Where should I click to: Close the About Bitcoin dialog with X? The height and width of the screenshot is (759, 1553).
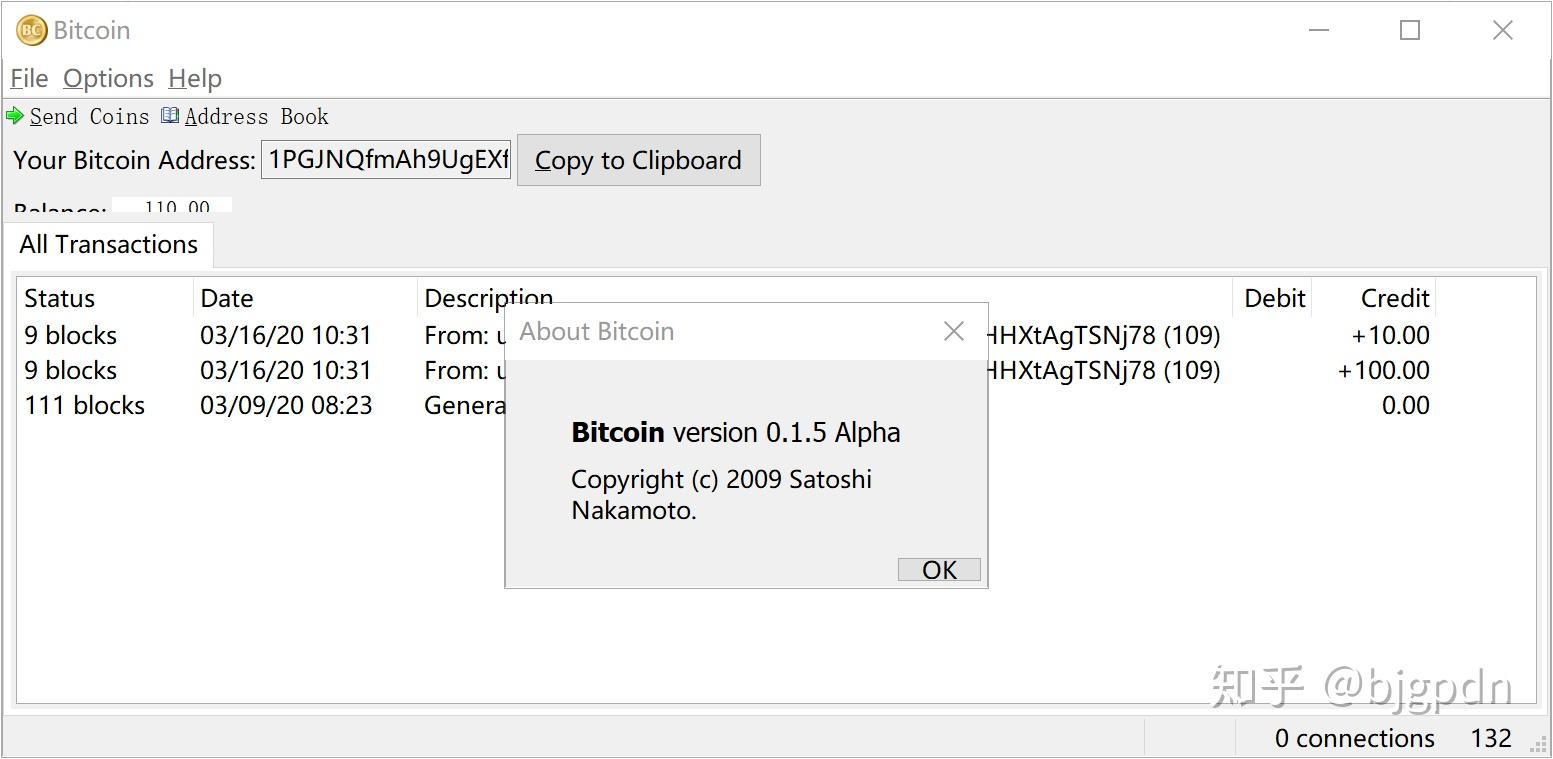954,331
